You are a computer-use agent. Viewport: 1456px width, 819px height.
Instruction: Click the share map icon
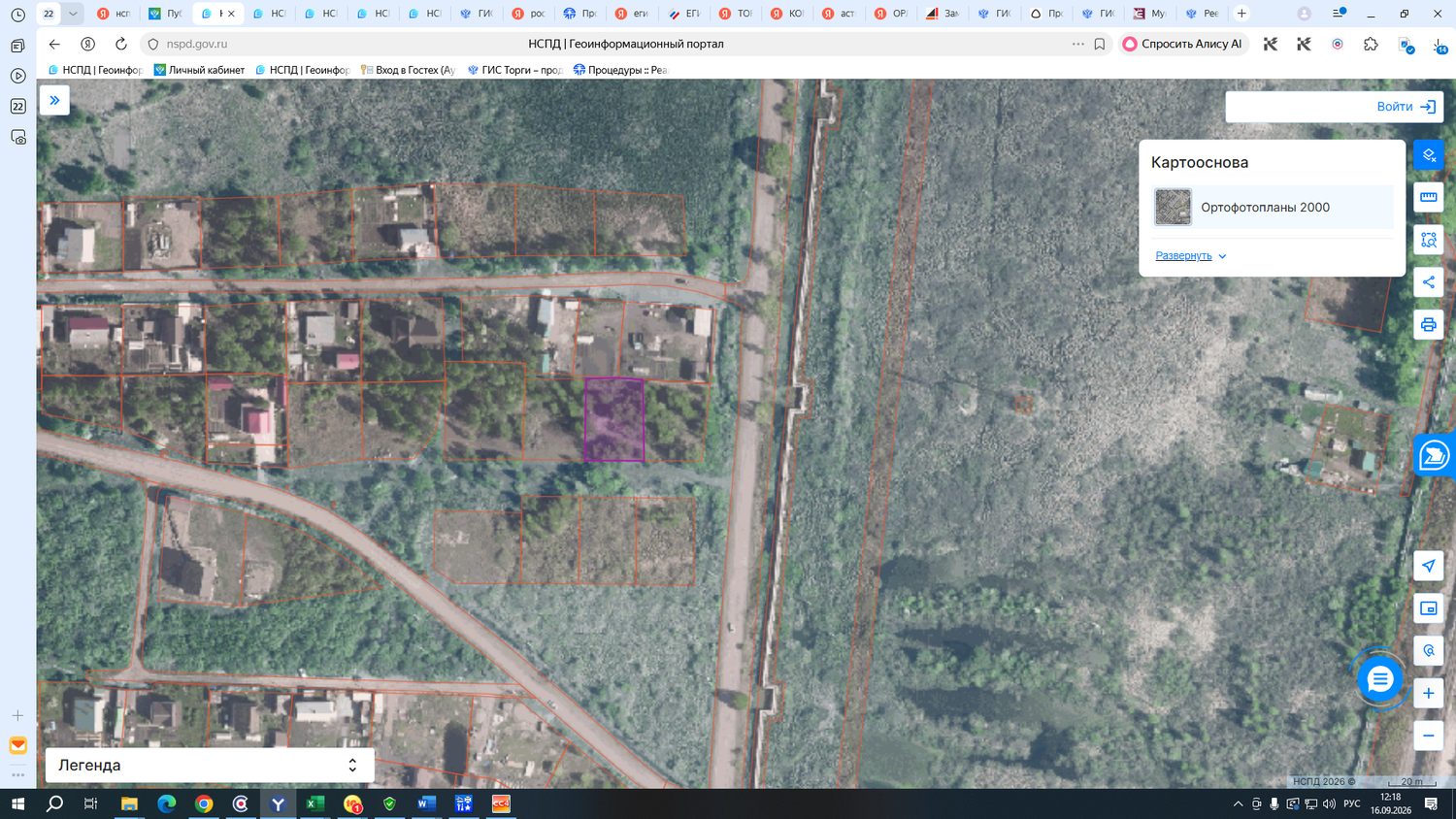1428,282
